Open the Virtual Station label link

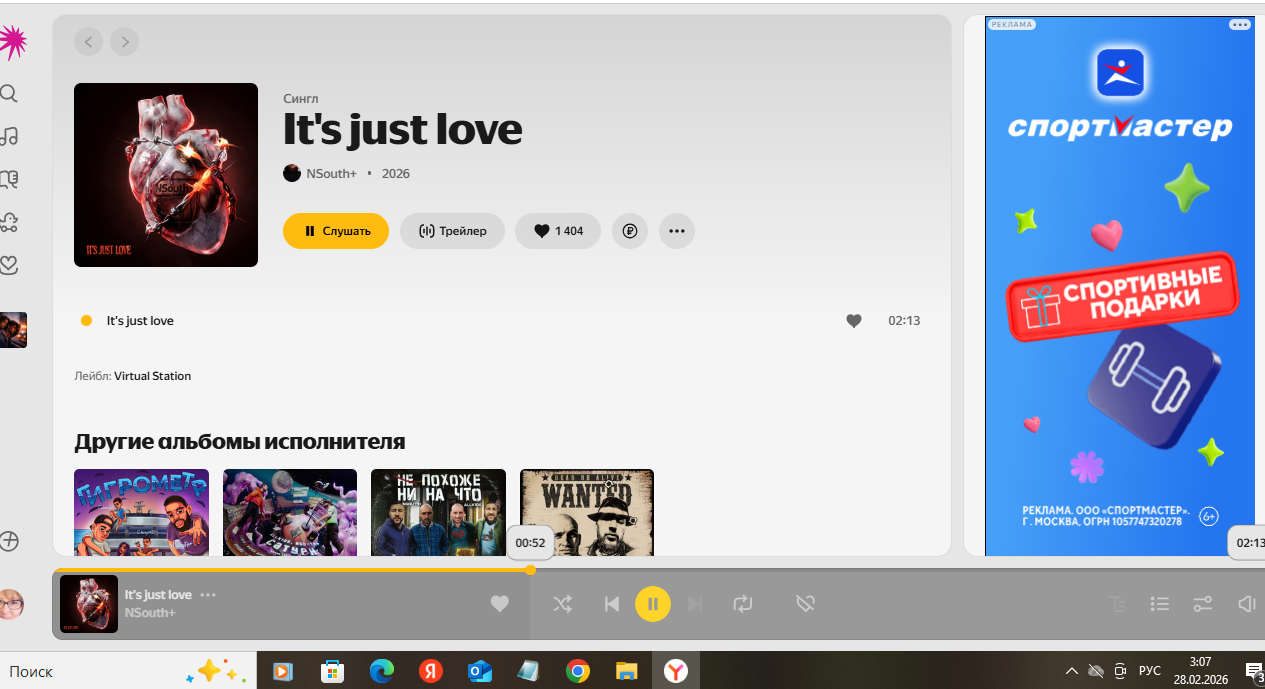pos(152,376)
